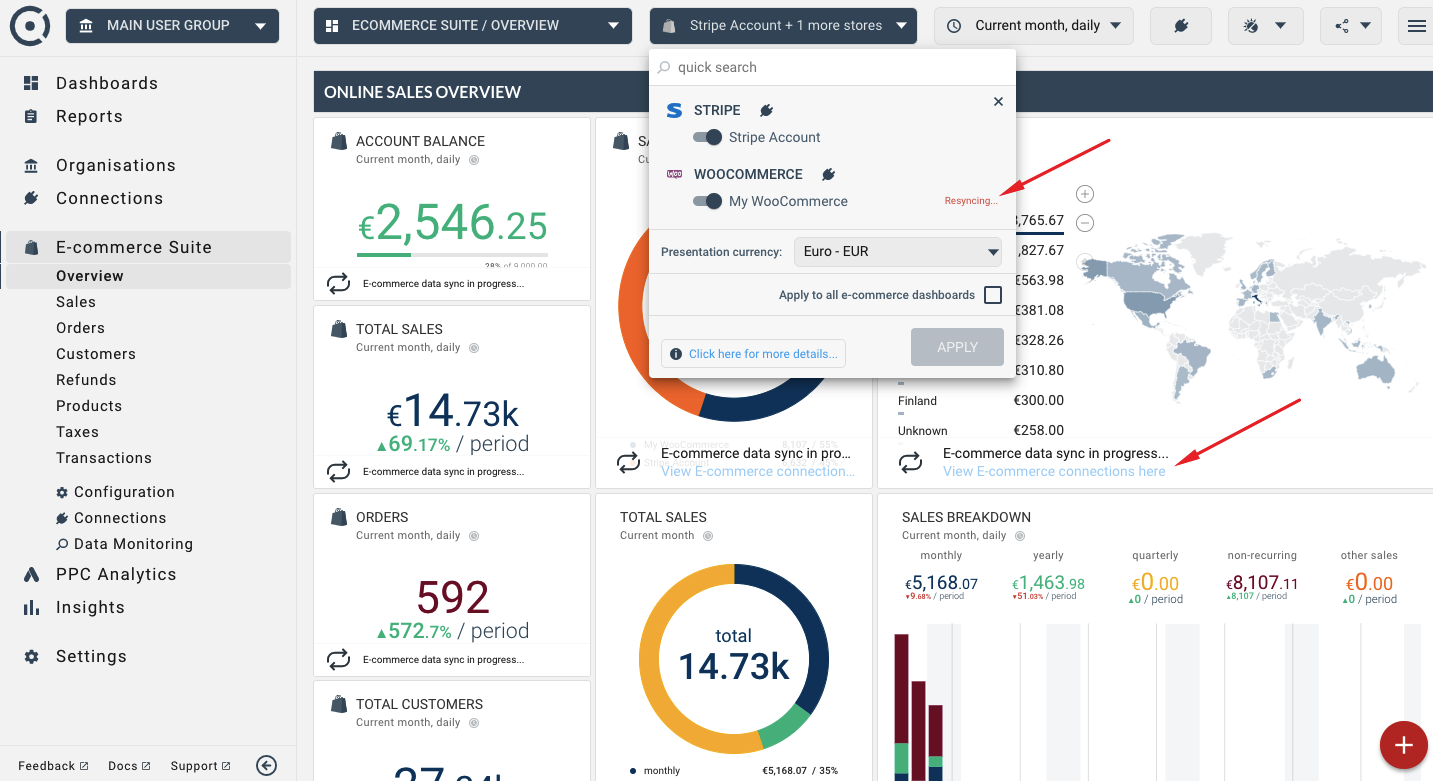
Task: Select Transactions in the sidebar
Action: [104, 458]
